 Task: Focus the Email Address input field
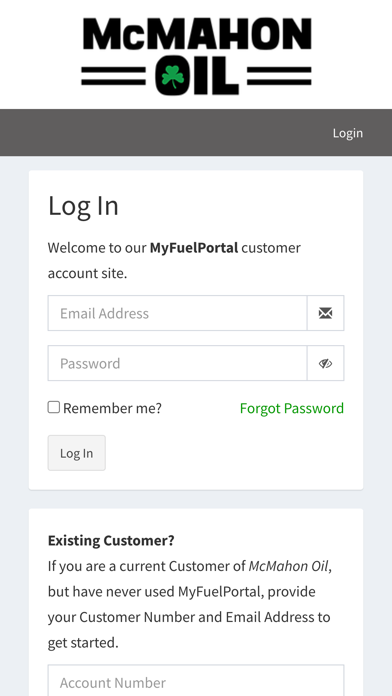point(177,313)
